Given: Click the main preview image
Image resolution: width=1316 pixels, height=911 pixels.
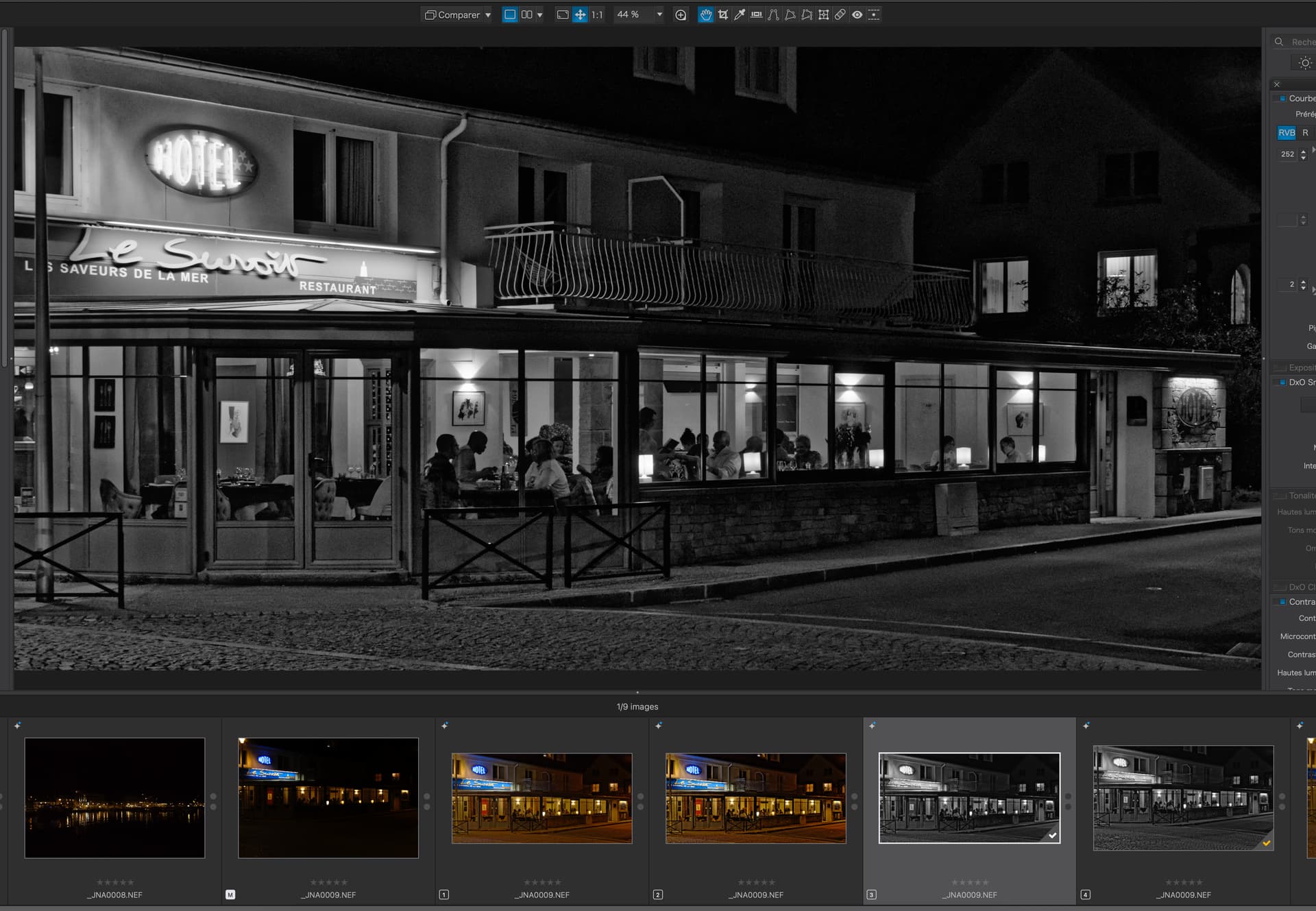Looking at the screenshot, I should [637, 359].
